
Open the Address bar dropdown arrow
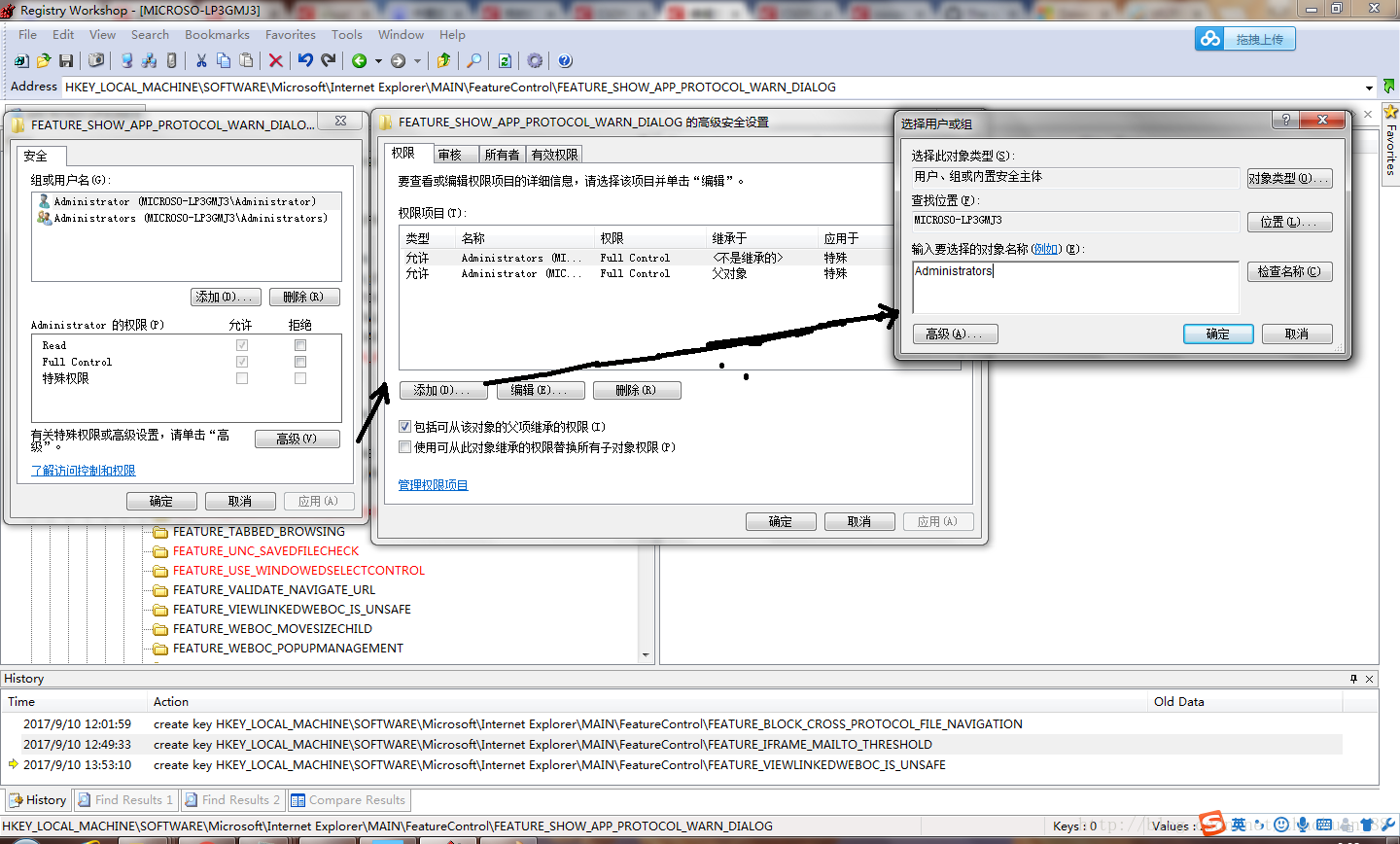(x=1369, y=88)
